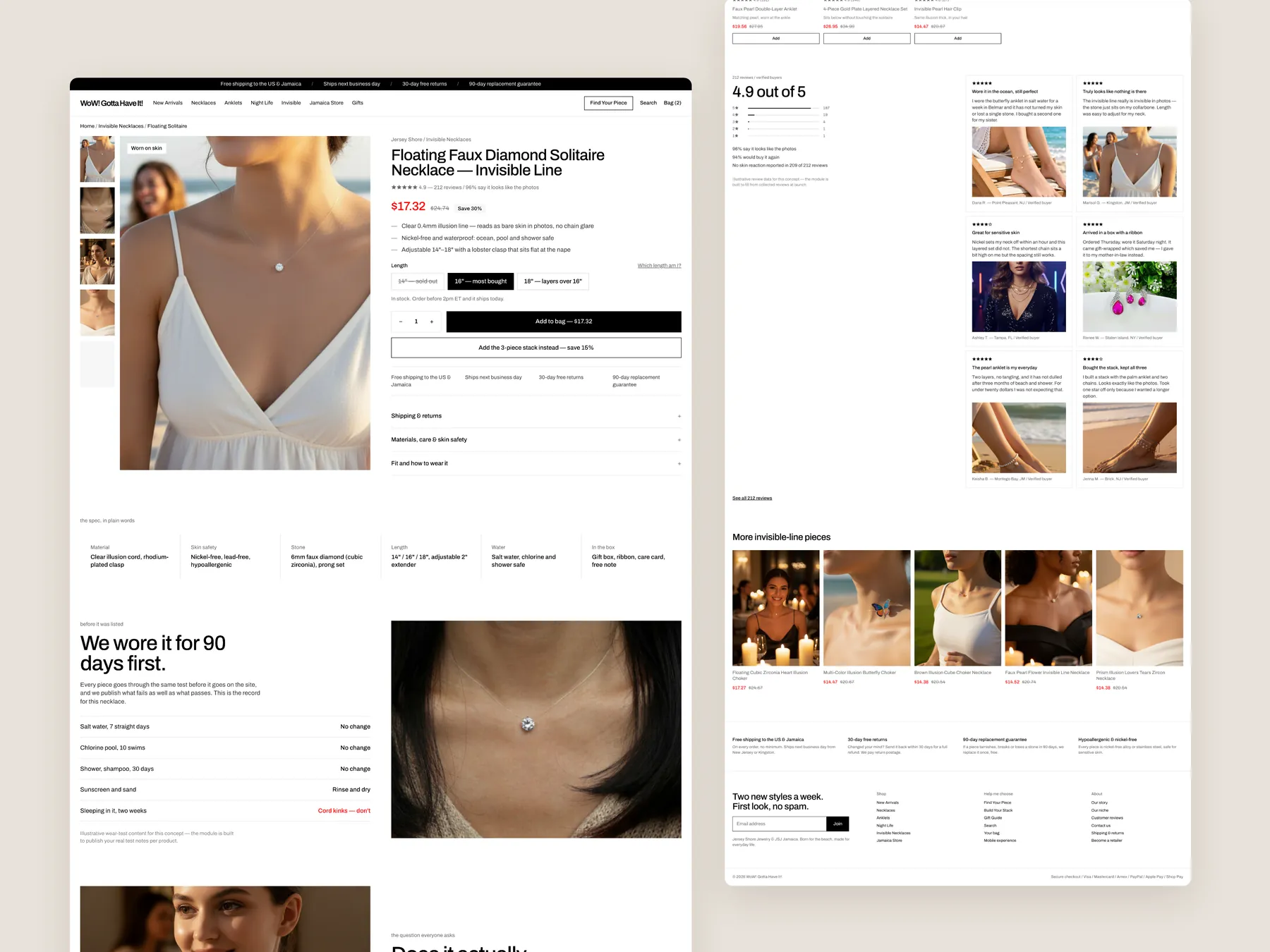Open Brown Illusion Cube Choker Necklace image
Viewport: 1270px width, 952px height.
point(957,608)
